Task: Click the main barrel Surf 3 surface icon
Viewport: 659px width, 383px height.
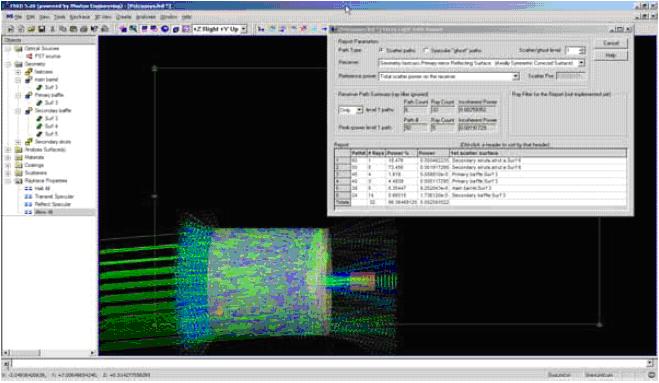Action: click(40, 87)
